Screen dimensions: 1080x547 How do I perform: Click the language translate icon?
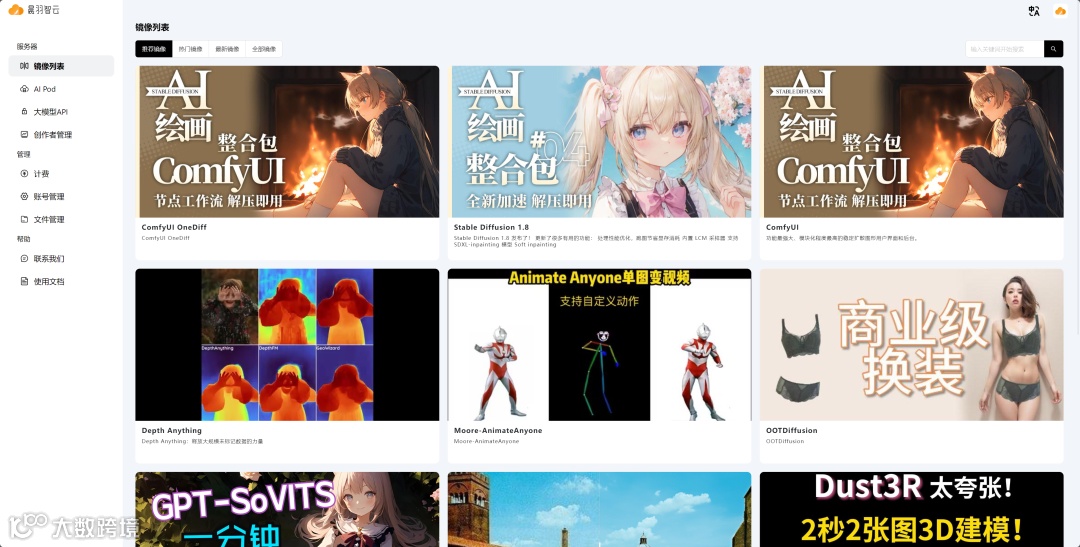pos(1034,11)
